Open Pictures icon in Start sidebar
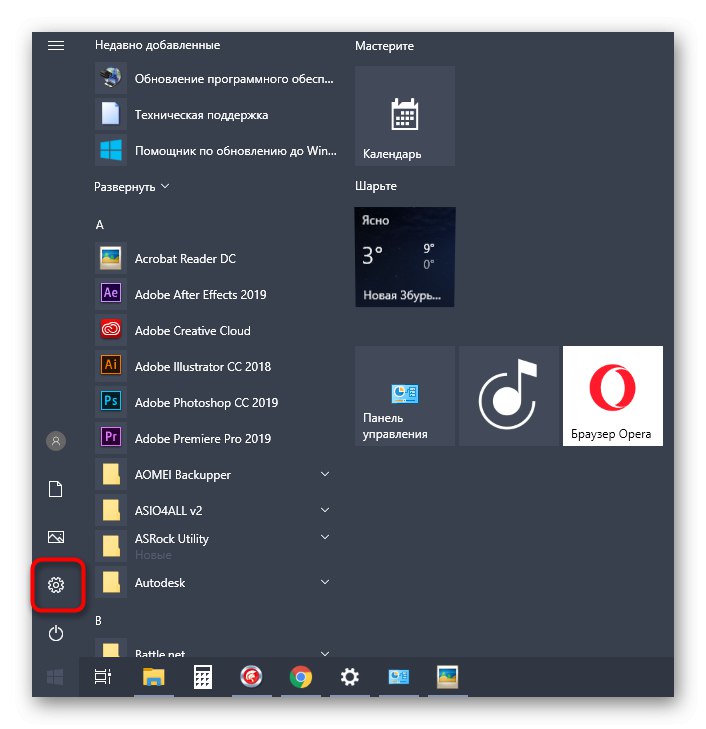The image size is (706, 729). [56, 537]
